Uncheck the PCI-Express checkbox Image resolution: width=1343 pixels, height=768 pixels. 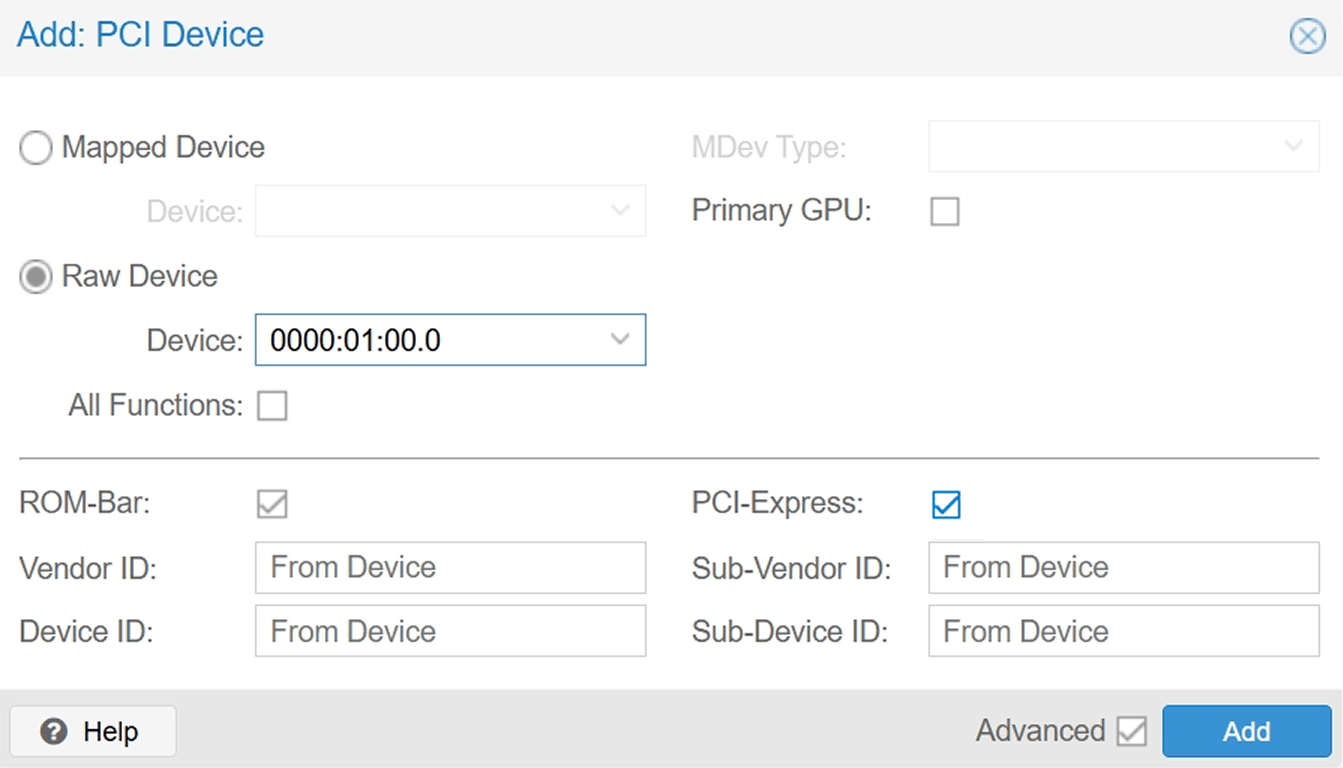point(945,504)
